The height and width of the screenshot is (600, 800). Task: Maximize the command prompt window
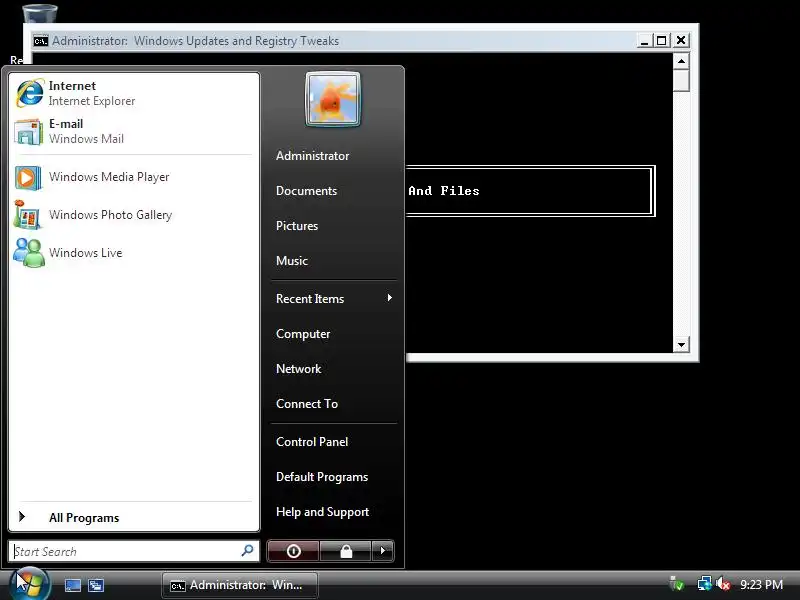coord(662,41)
